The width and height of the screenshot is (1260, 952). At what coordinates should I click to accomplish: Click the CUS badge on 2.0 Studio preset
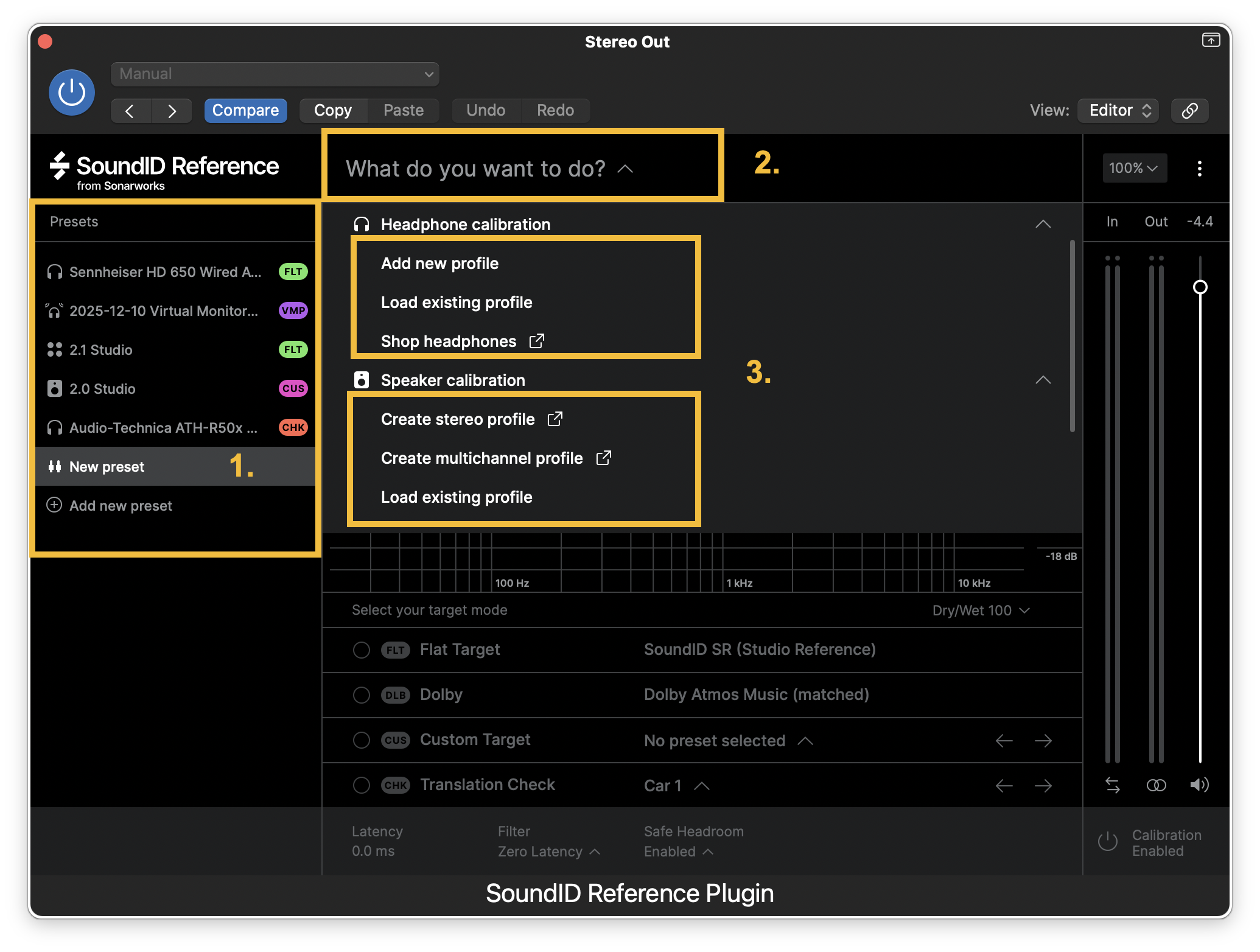pos(293,389)
